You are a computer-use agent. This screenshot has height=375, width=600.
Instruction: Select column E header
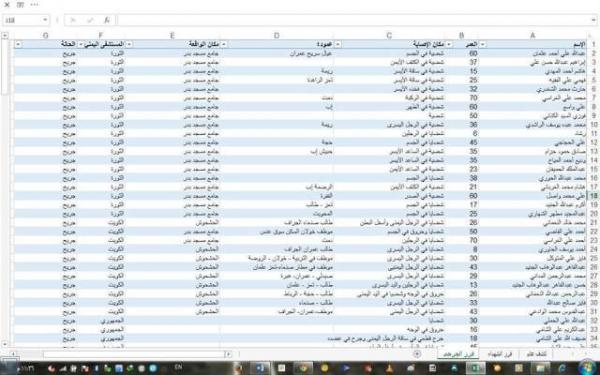point(172,36)
